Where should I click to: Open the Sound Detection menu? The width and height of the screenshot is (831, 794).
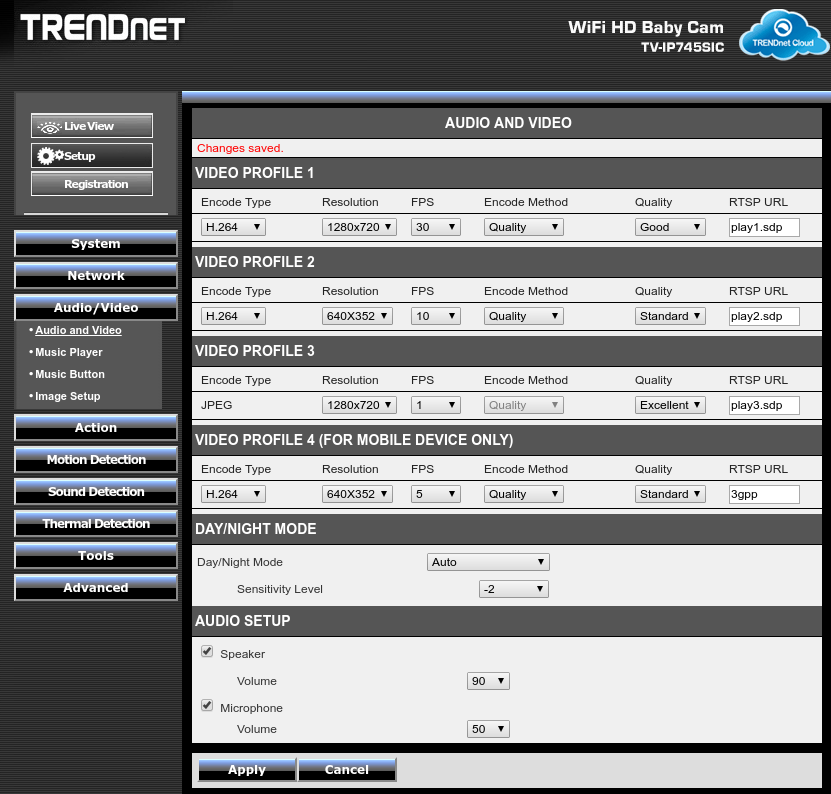pyautogui.click(x=96, y=491)
